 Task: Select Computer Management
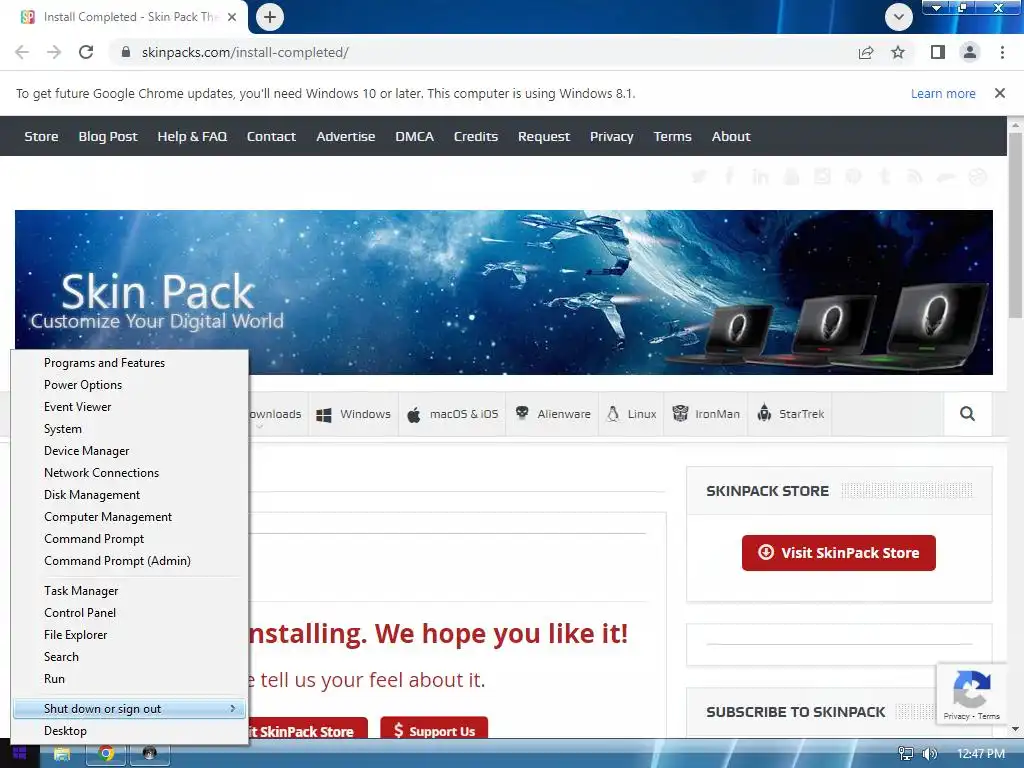(108, 517)
